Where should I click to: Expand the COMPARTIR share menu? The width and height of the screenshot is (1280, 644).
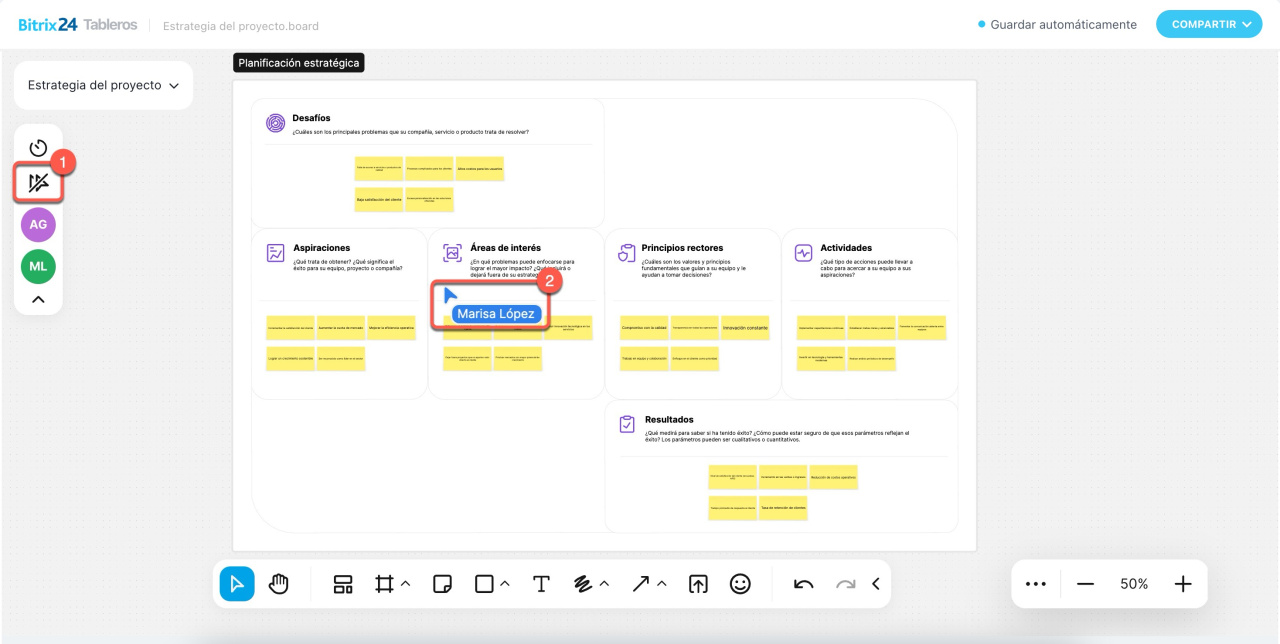click(x=1208, y=24)
